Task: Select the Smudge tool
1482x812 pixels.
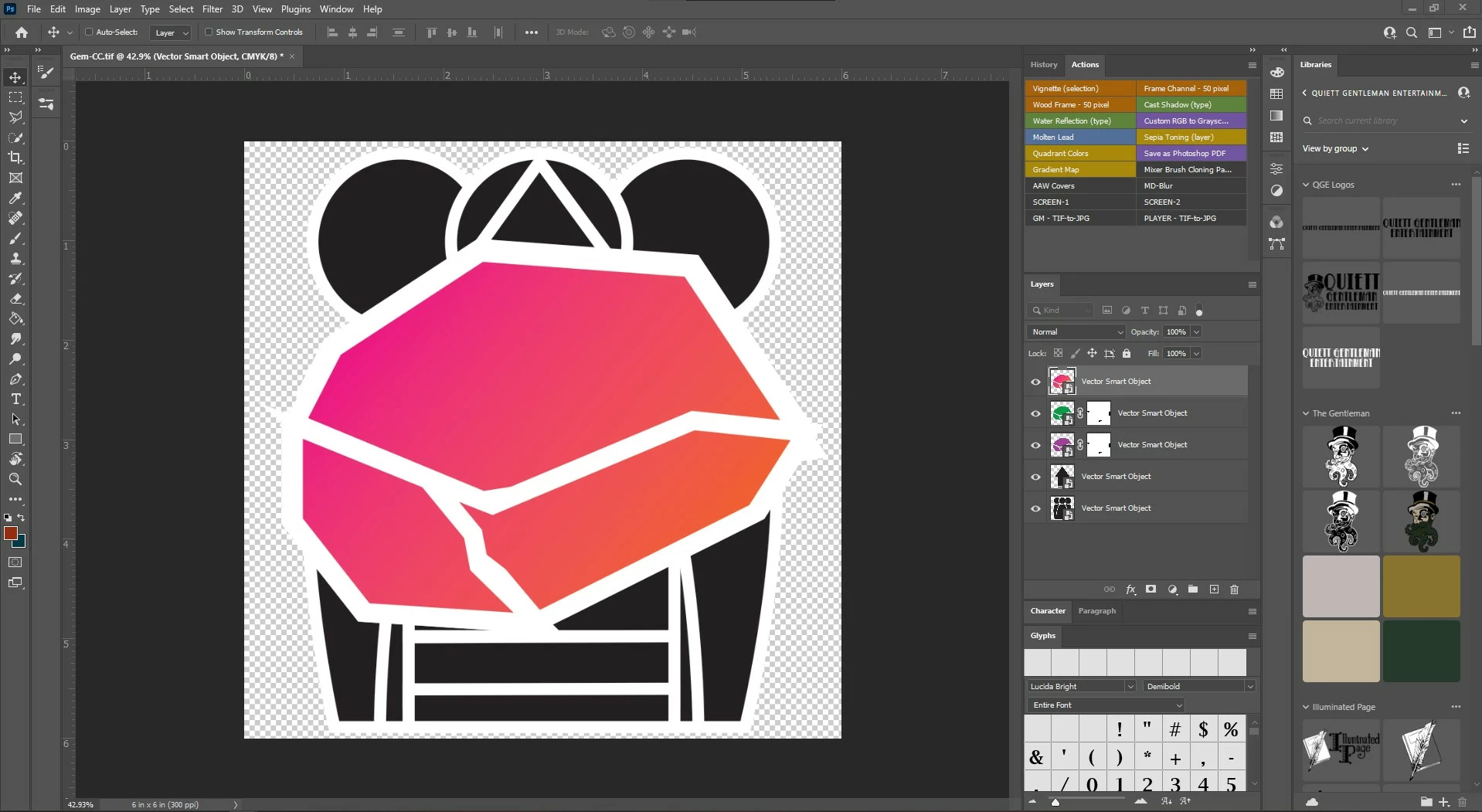Action: point(15,338)
